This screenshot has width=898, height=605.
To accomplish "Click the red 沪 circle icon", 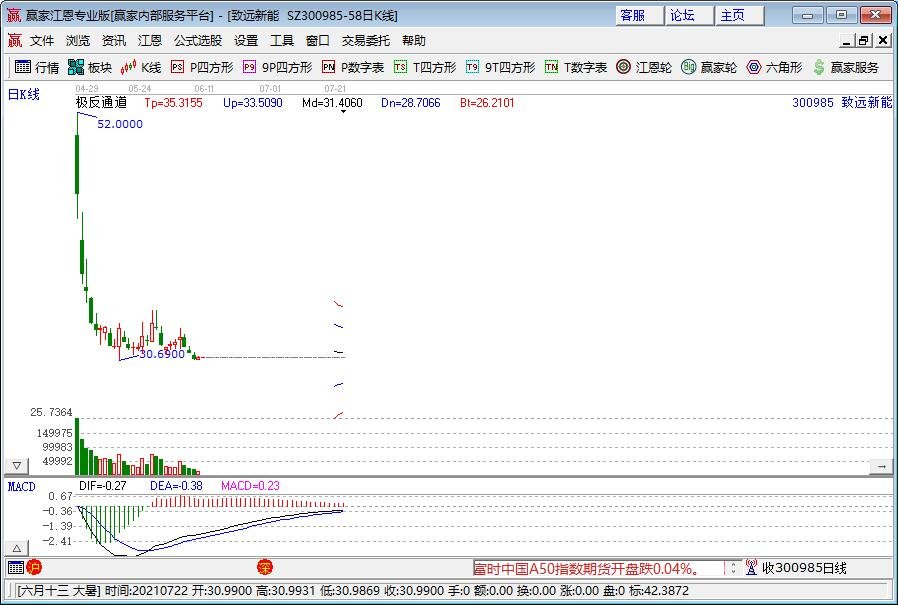I will 34,568.
